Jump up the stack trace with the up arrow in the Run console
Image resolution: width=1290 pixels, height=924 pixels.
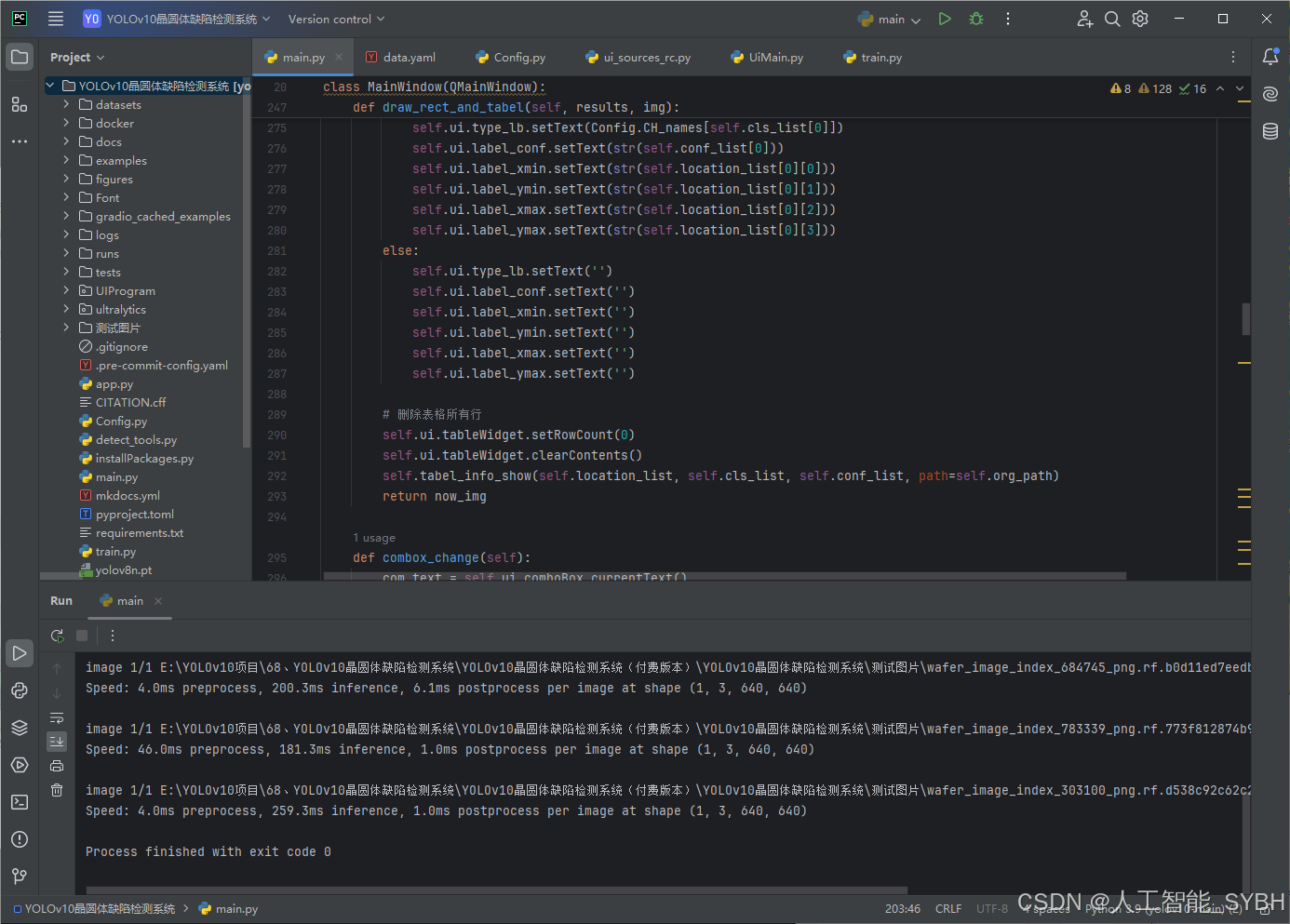57,669
